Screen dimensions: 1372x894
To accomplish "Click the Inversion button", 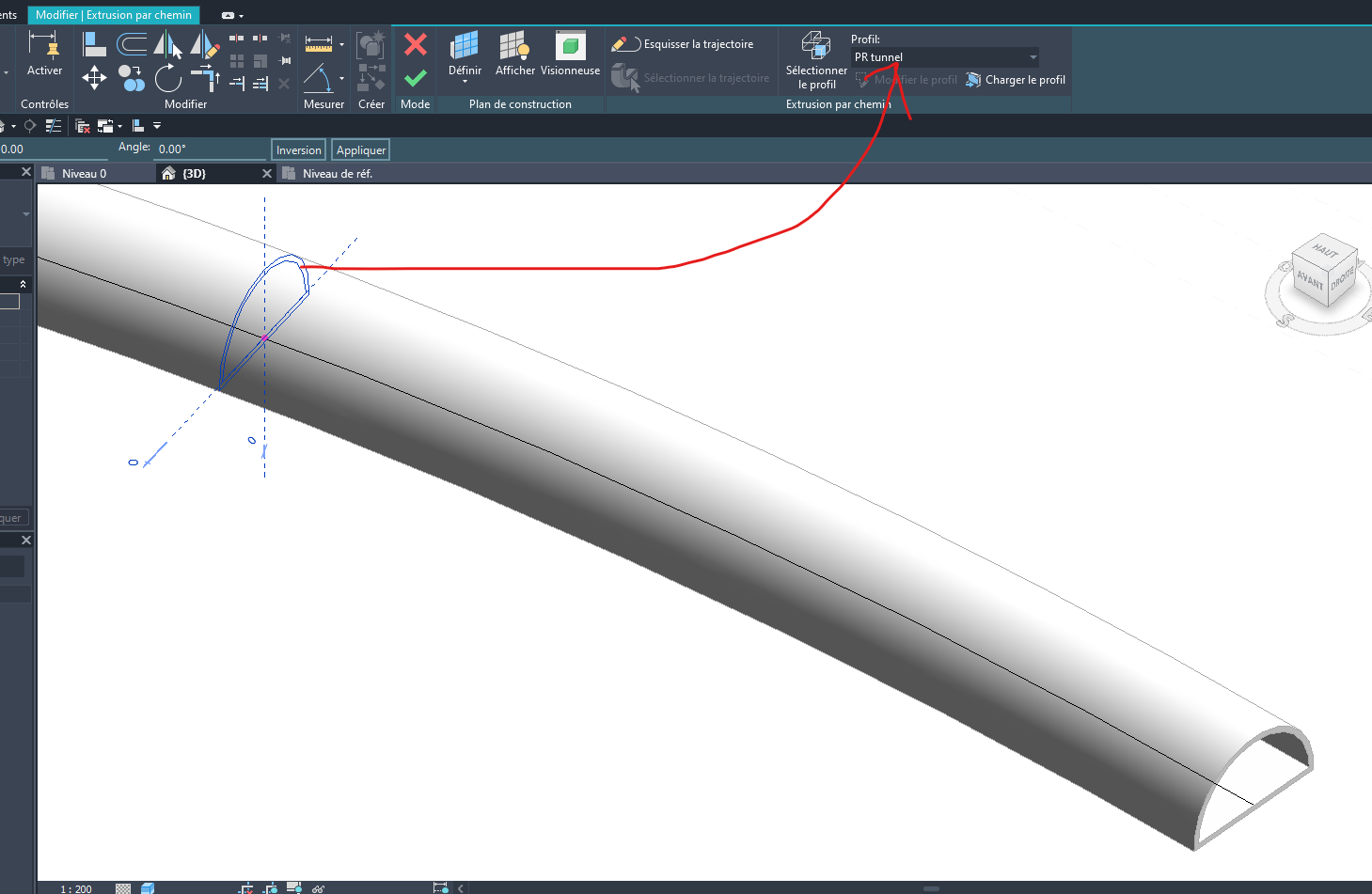I will [x=298, y=149].
